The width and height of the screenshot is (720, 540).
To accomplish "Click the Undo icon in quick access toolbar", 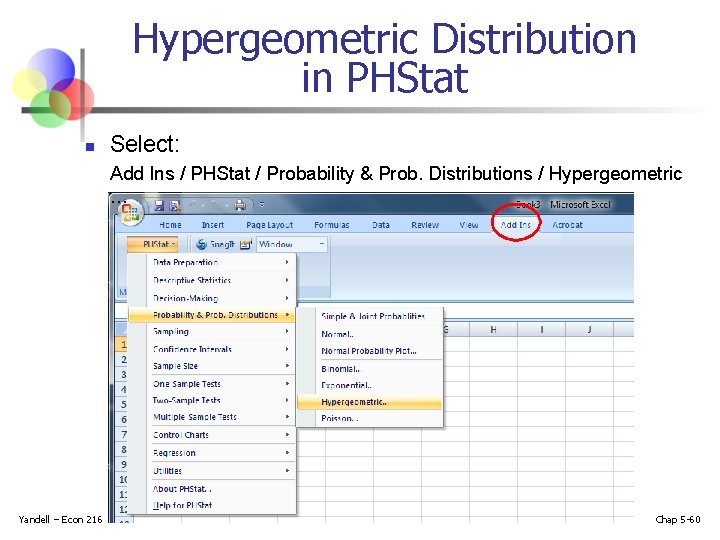I will coord(193,205).
